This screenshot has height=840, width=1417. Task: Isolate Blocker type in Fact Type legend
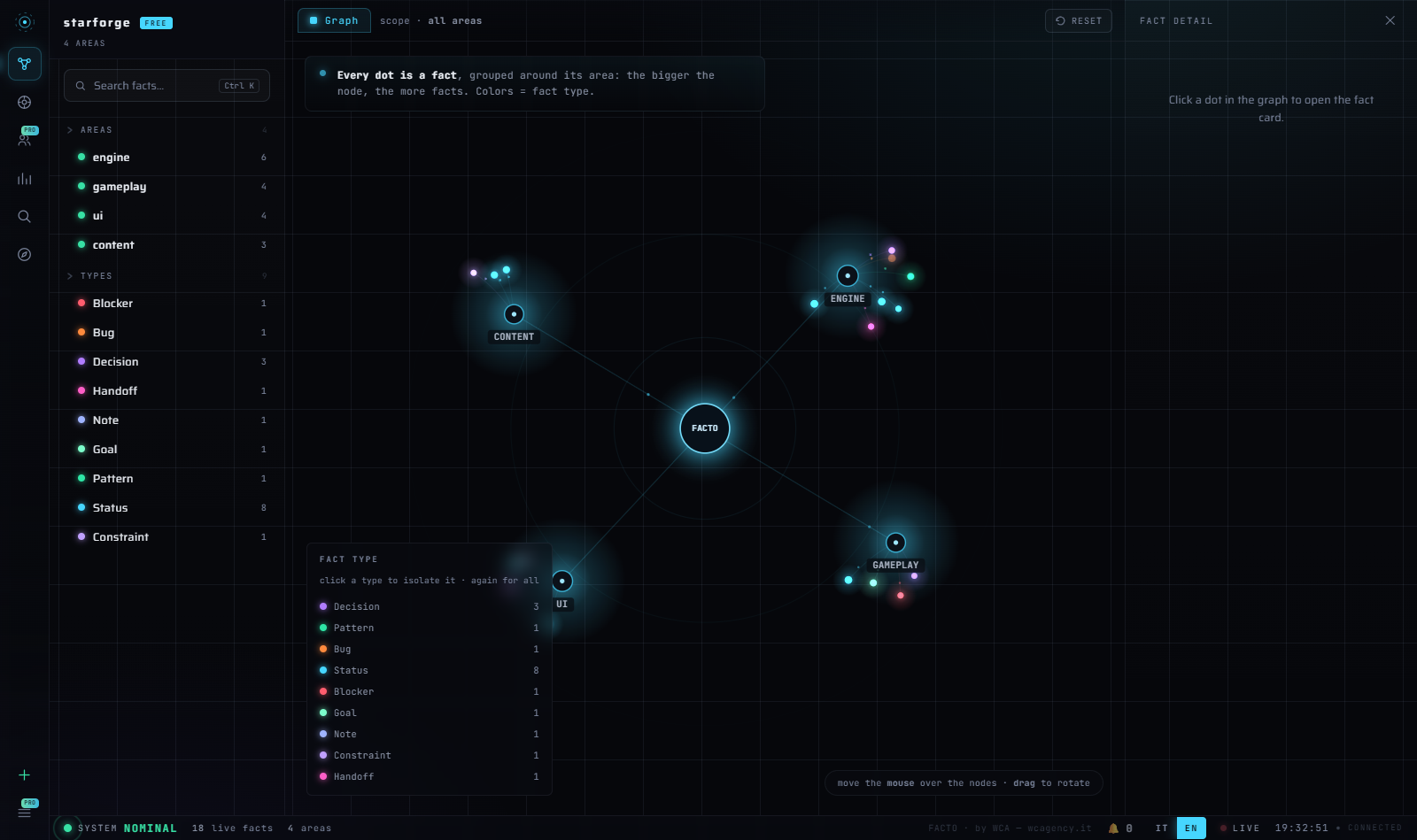(x=430, y=691)
